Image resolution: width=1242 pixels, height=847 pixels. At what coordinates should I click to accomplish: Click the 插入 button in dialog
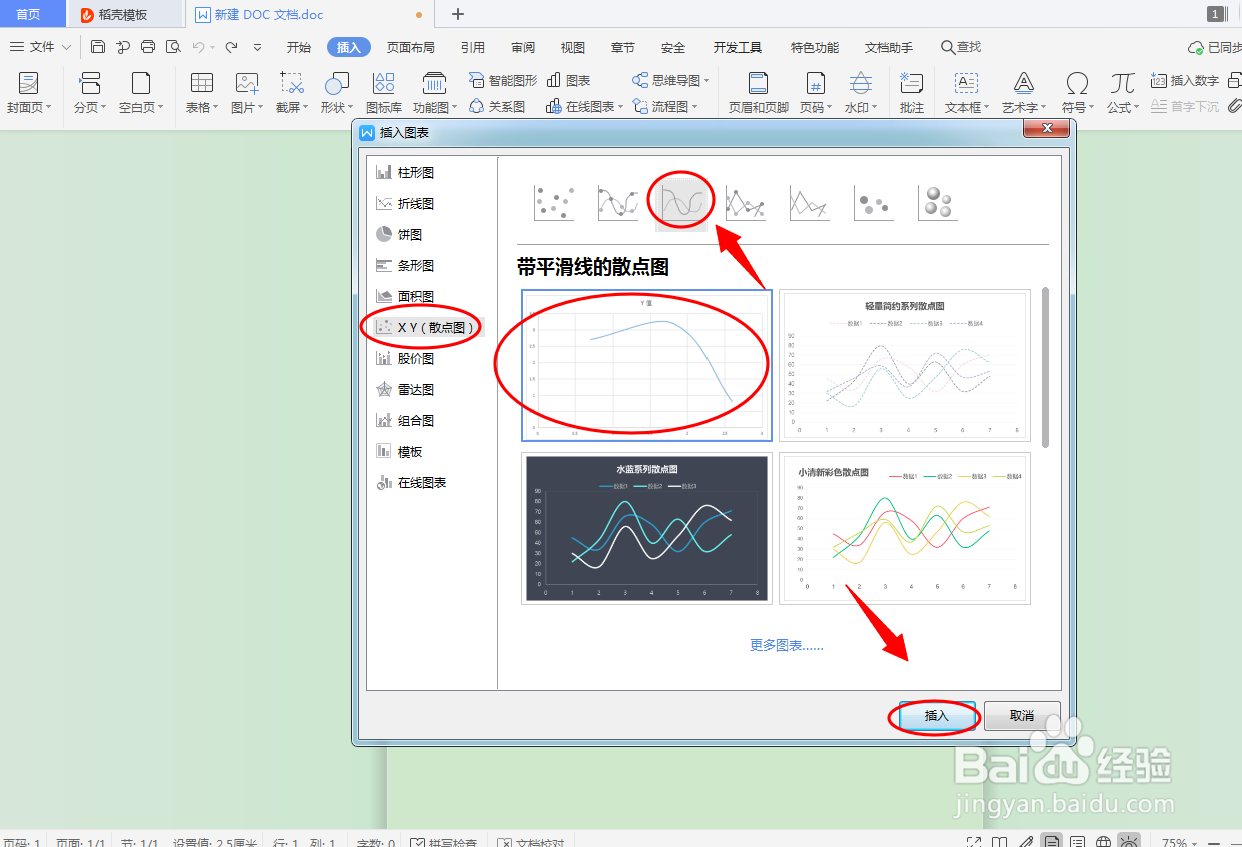point(937,716)
